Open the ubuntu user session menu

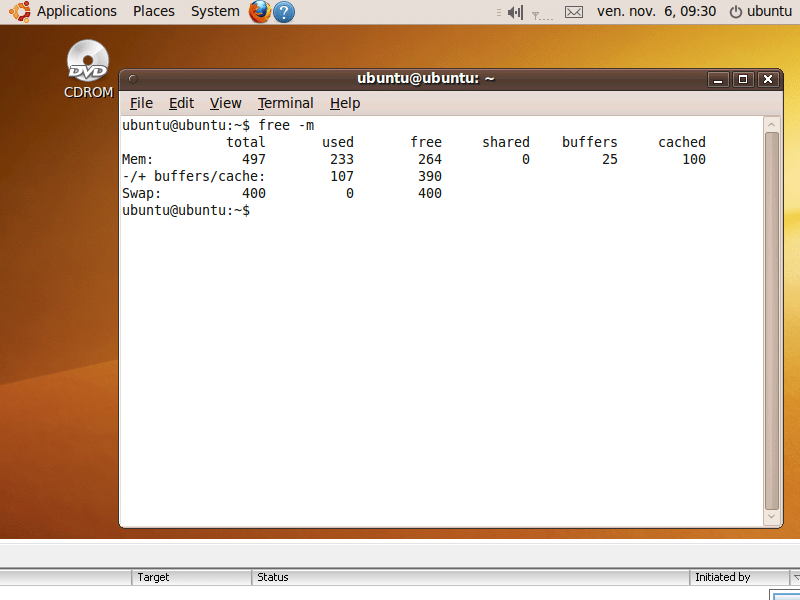click(x=769, y=11)
